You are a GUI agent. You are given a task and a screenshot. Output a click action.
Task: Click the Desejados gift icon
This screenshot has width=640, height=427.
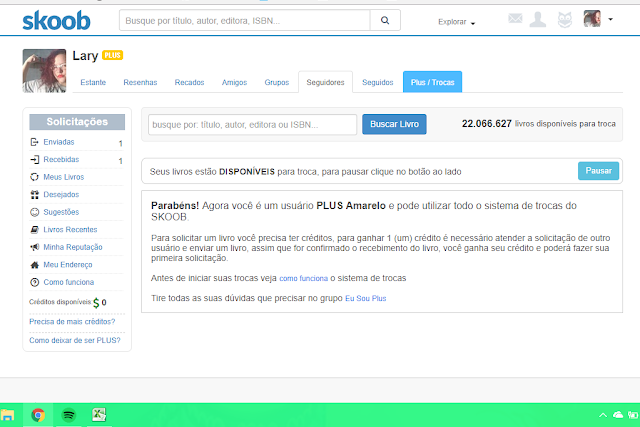pyautogui.click(x=35, y=195)
